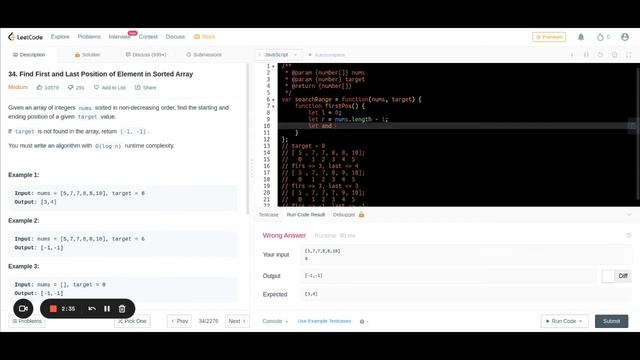Go to Next problem

237,321
